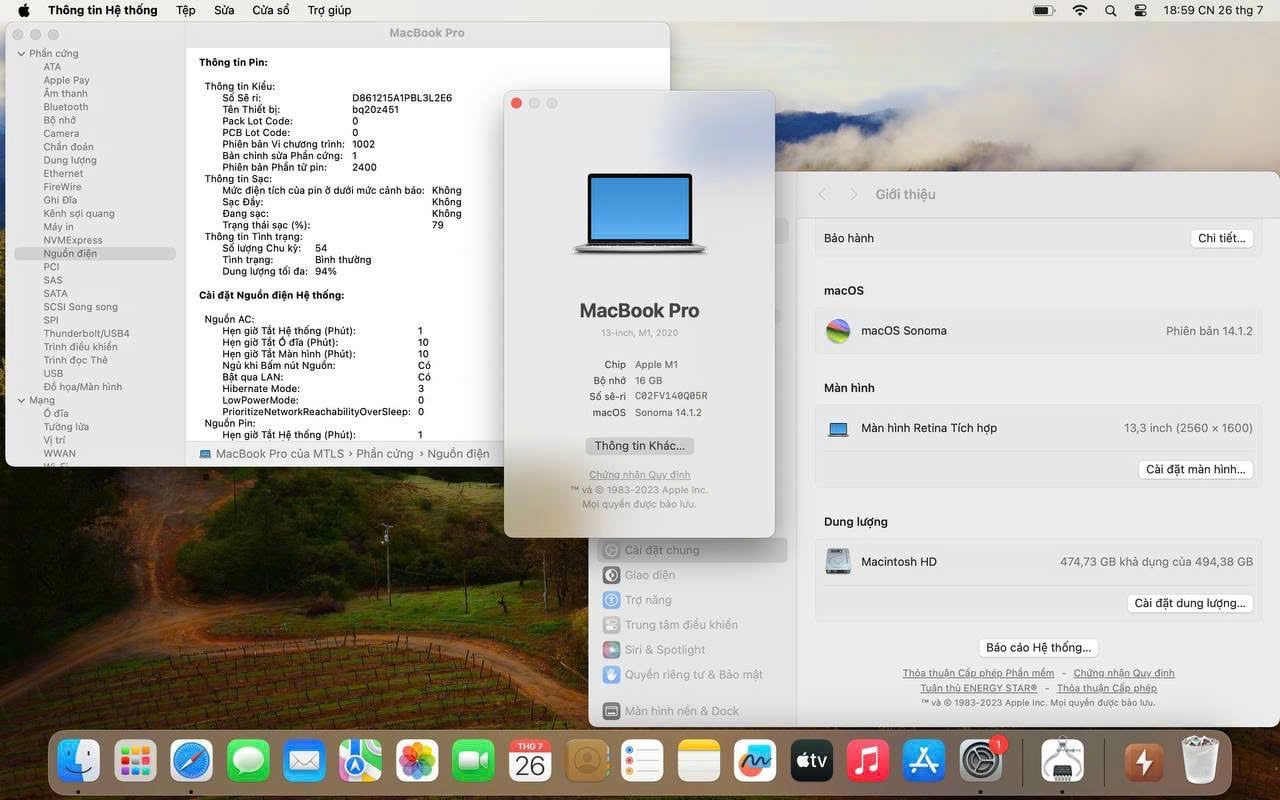Open the Notes app in the Dock
The image size is (1280, 800).
click(699, 761)
